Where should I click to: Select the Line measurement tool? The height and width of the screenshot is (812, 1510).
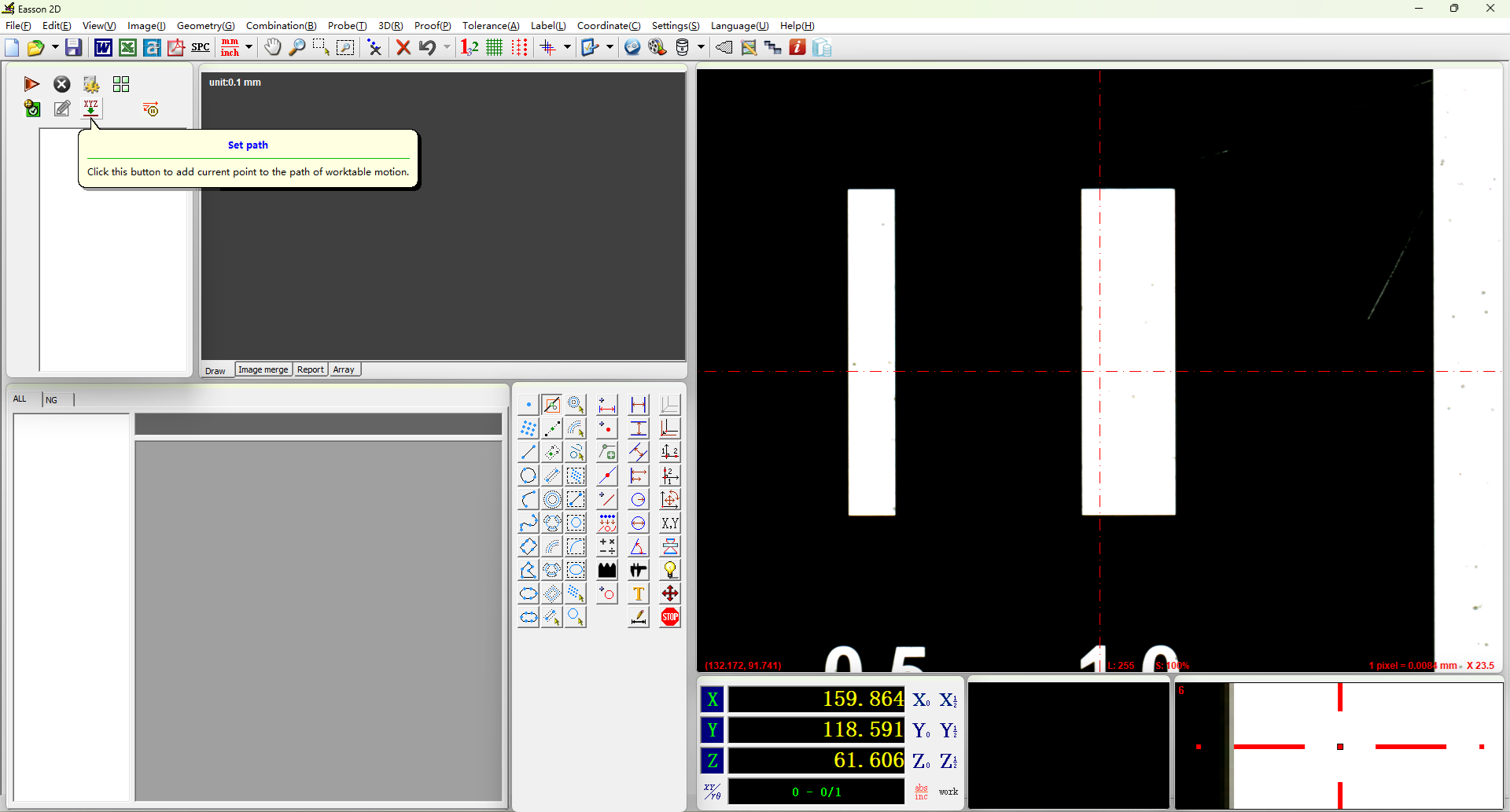pyautogui.click(x=528, y=452)
